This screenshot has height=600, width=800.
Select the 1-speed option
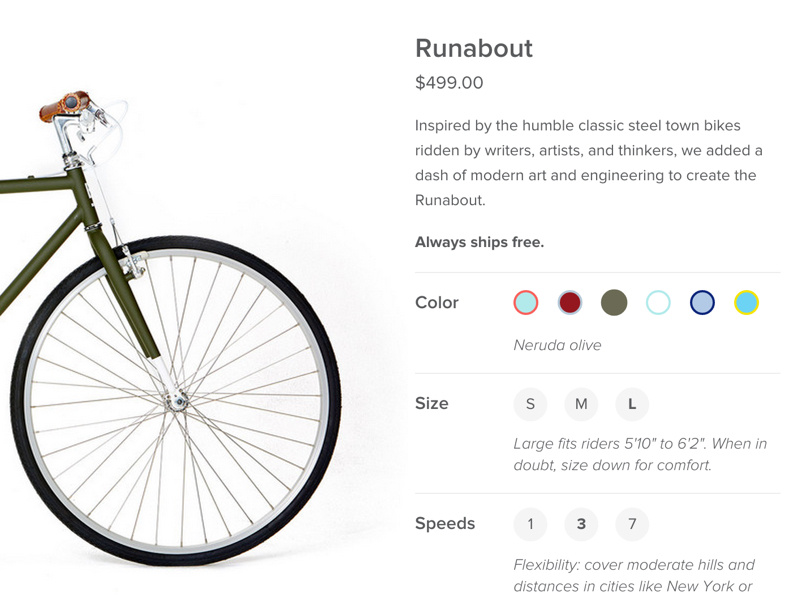530,524
